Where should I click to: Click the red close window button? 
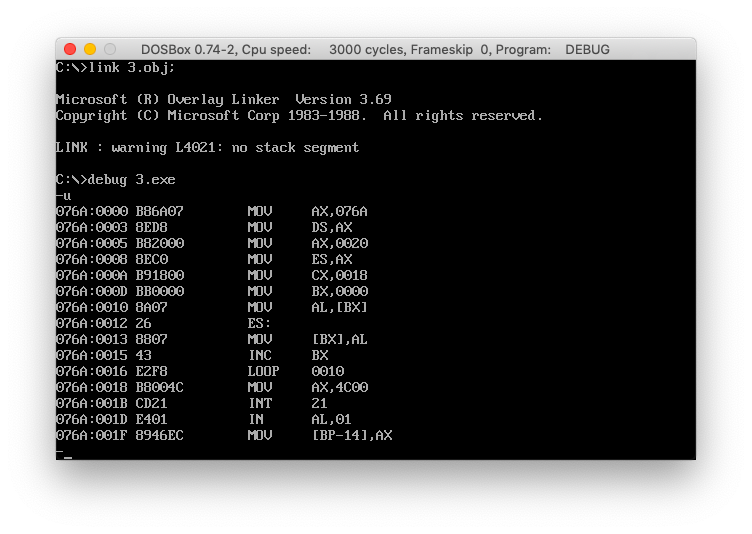point(70,49)
